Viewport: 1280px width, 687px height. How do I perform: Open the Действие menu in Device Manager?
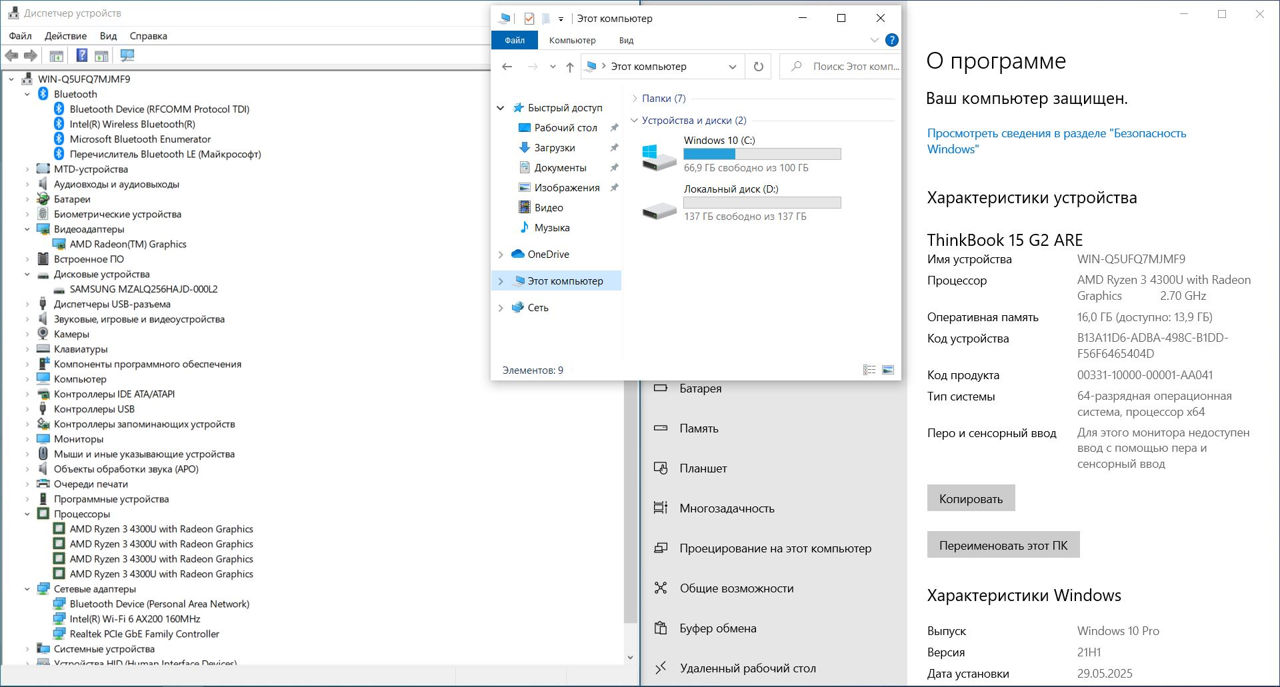[65, 36]
